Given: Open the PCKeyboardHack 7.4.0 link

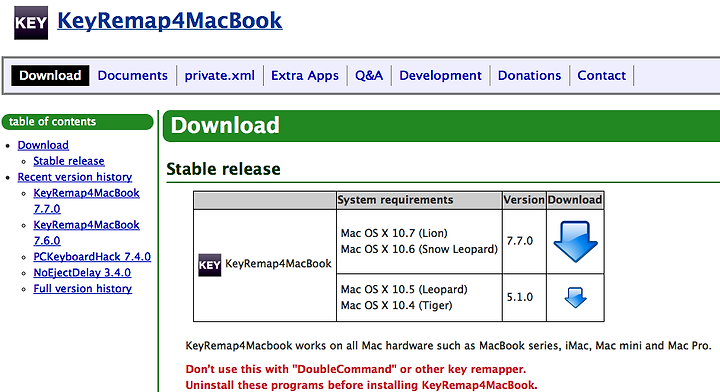Looking at the screenshot, I should [92, 257].
